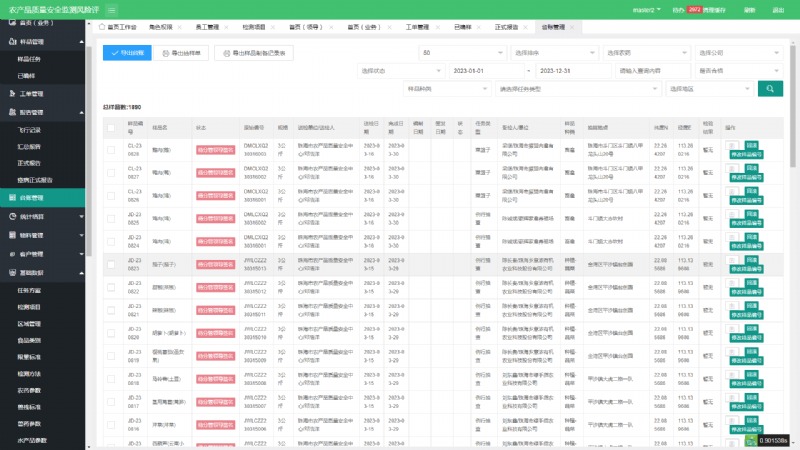Click green return button in row JD-23 0825

[x=752, y=214]
